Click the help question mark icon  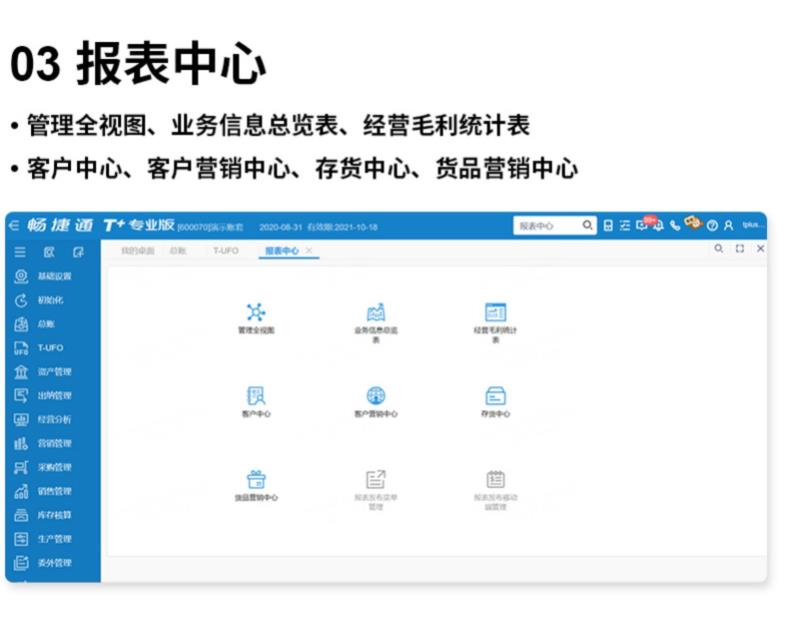click(712, 226)
